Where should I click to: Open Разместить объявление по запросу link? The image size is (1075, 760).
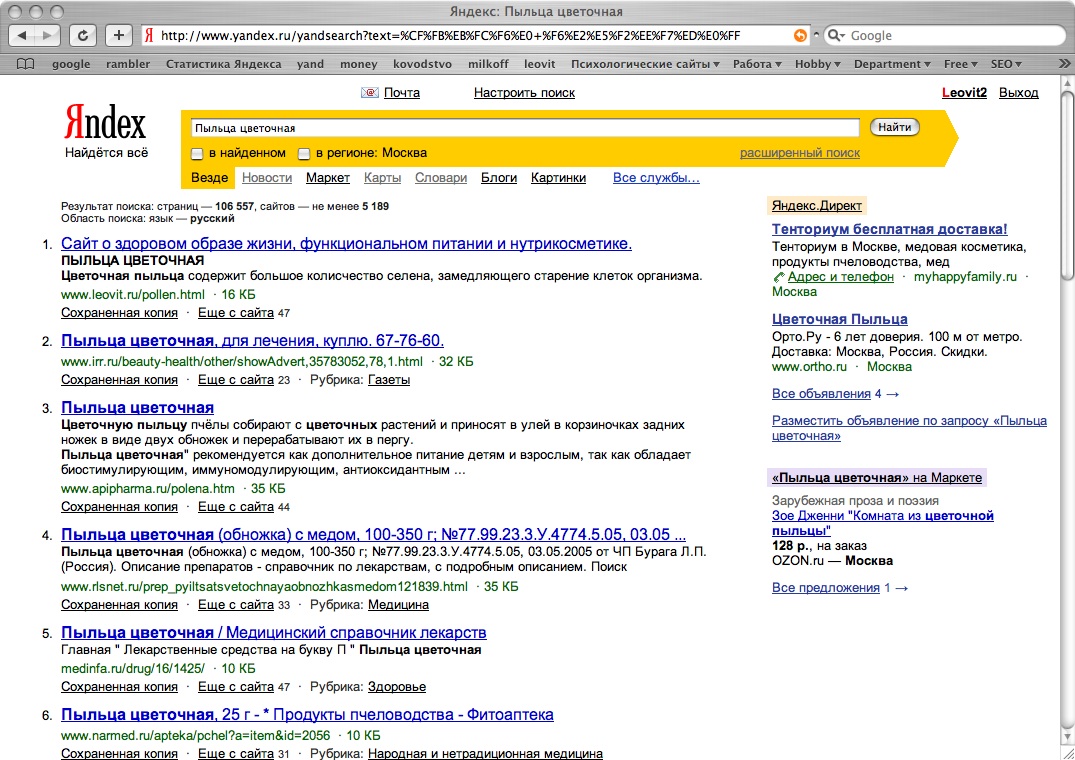tap(909, 428)
